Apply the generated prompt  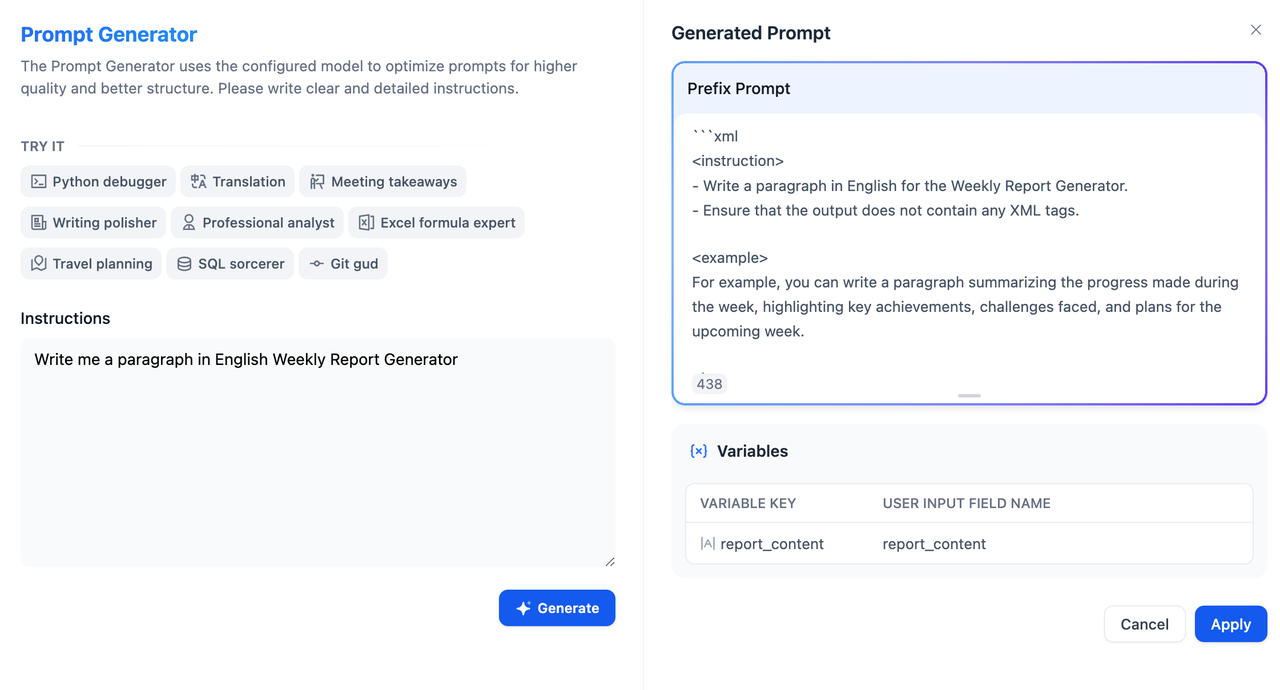click(1231, 624)
